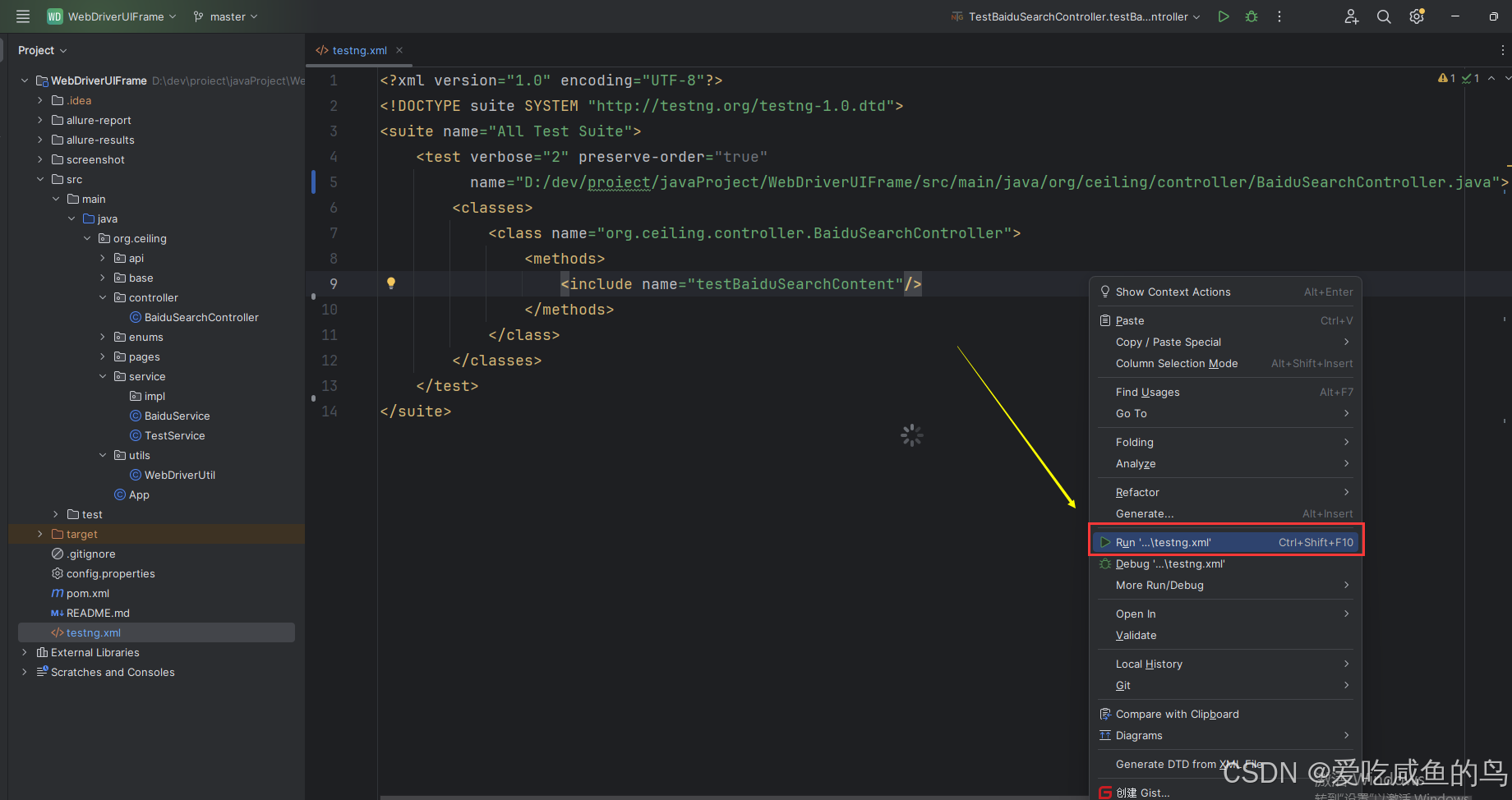
Task: Click the green Run button in toolbar
Action: click(x=1224, y=16)
